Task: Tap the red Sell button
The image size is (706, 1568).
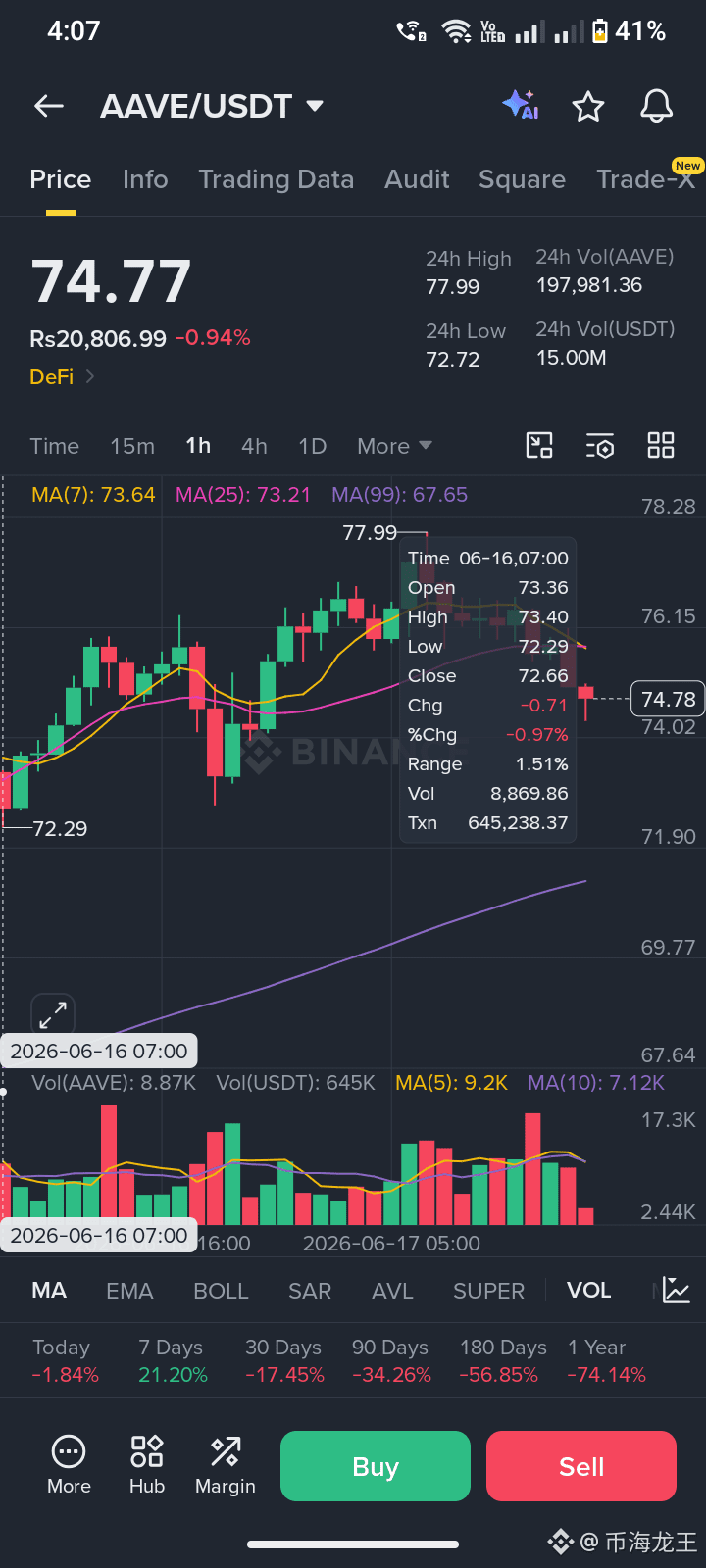Action: 581,1466
